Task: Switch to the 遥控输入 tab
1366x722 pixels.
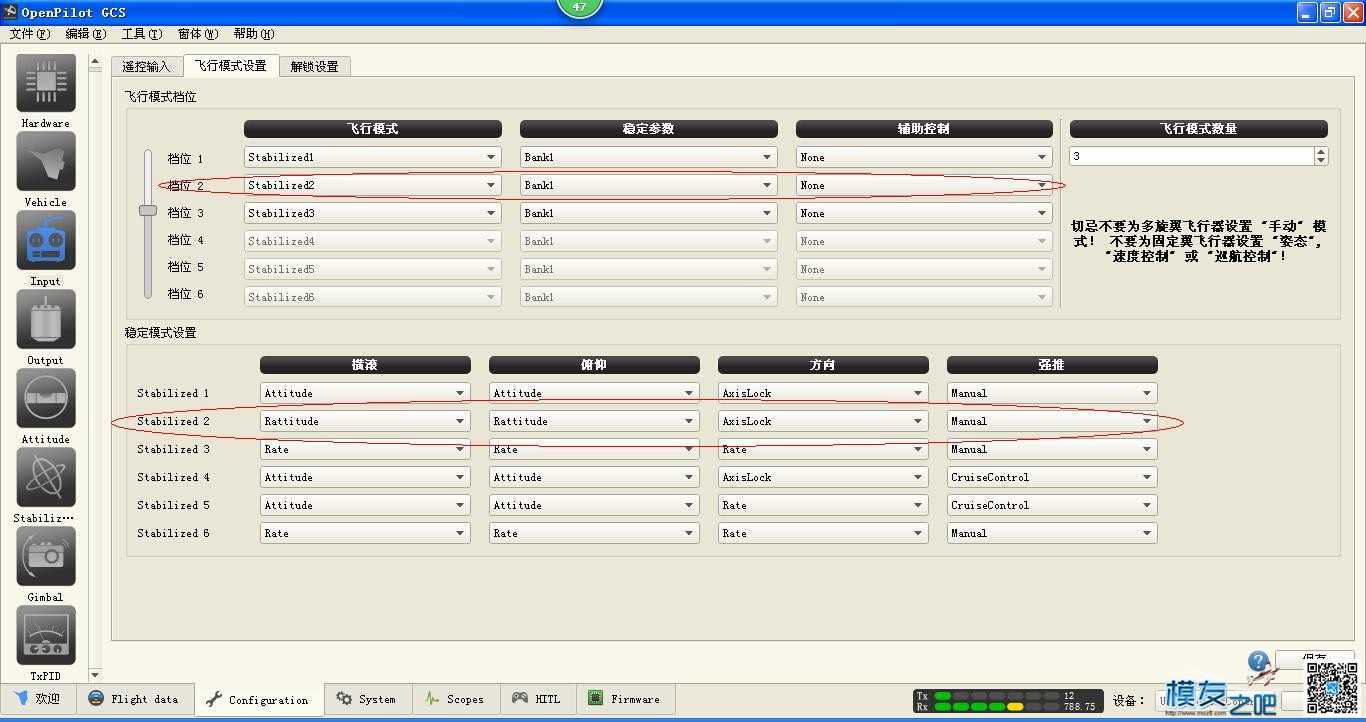Action: tap(147, 67)
